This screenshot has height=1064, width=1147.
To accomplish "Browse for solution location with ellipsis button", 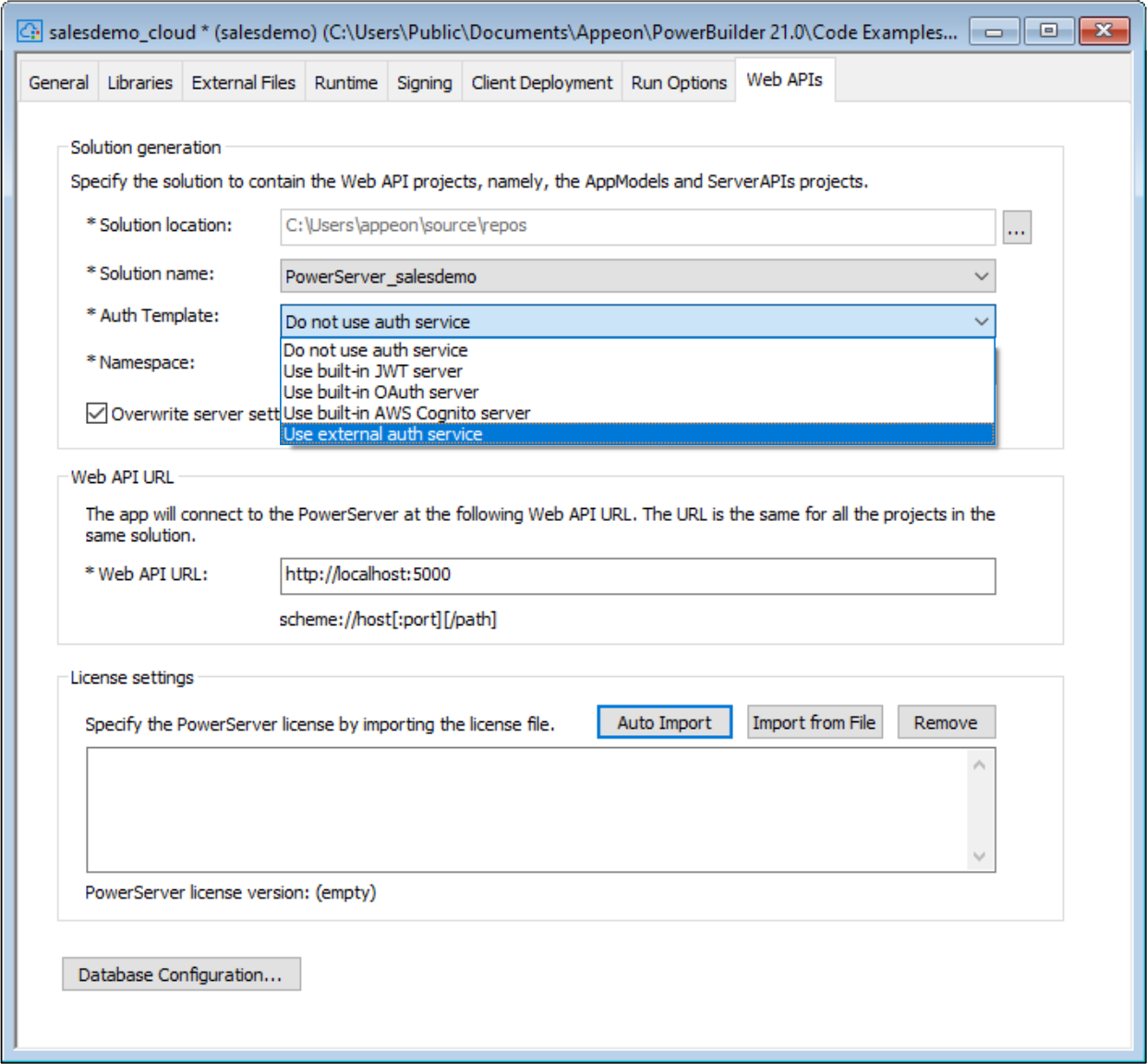I will click(x=1017, y=227).
